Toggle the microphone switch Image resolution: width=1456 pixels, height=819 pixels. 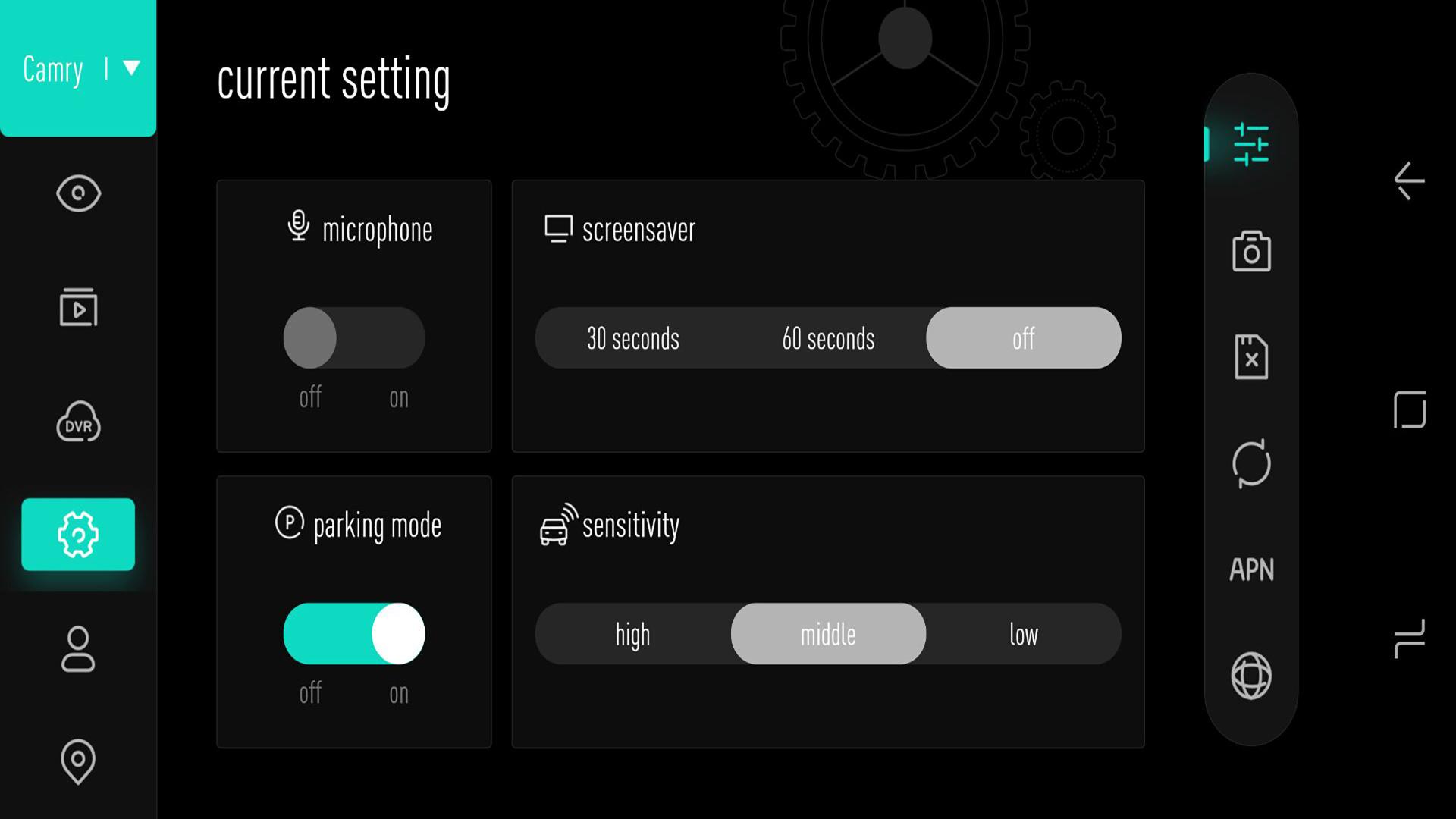click(354, 337)
